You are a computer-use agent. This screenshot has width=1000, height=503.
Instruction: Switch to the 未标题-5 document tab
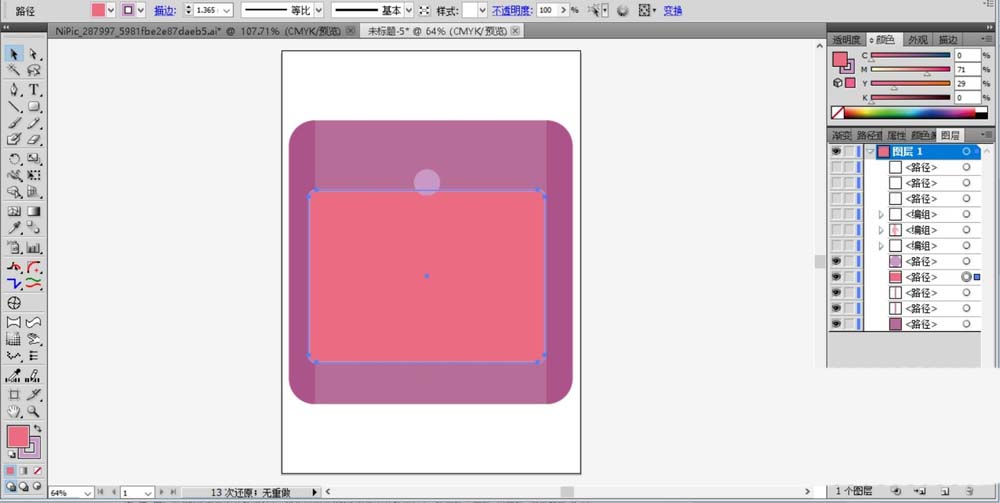pos(435,31)
